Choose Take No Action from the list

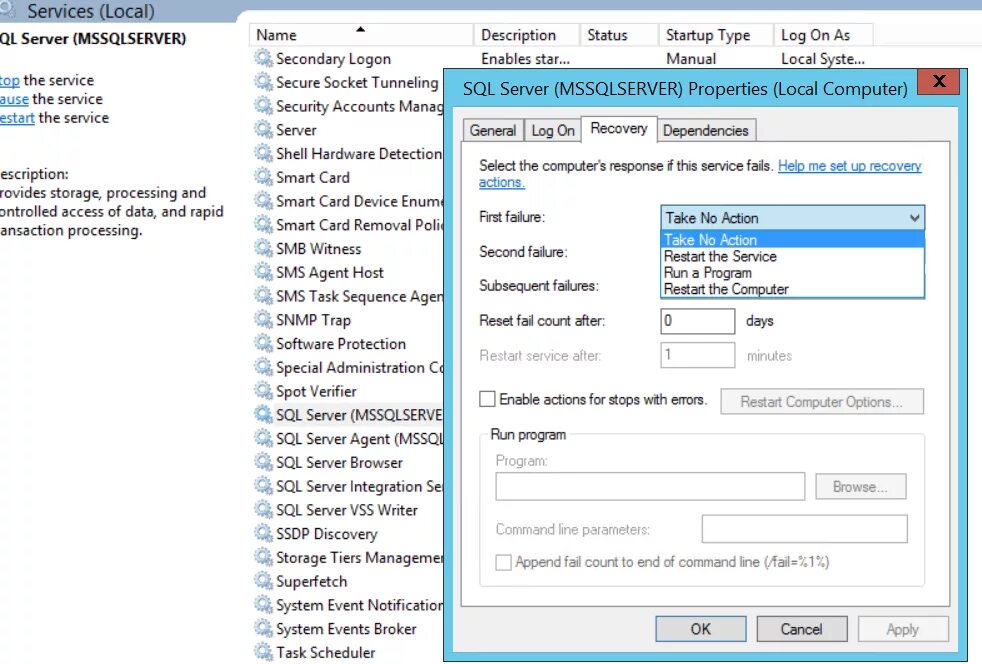792,240
